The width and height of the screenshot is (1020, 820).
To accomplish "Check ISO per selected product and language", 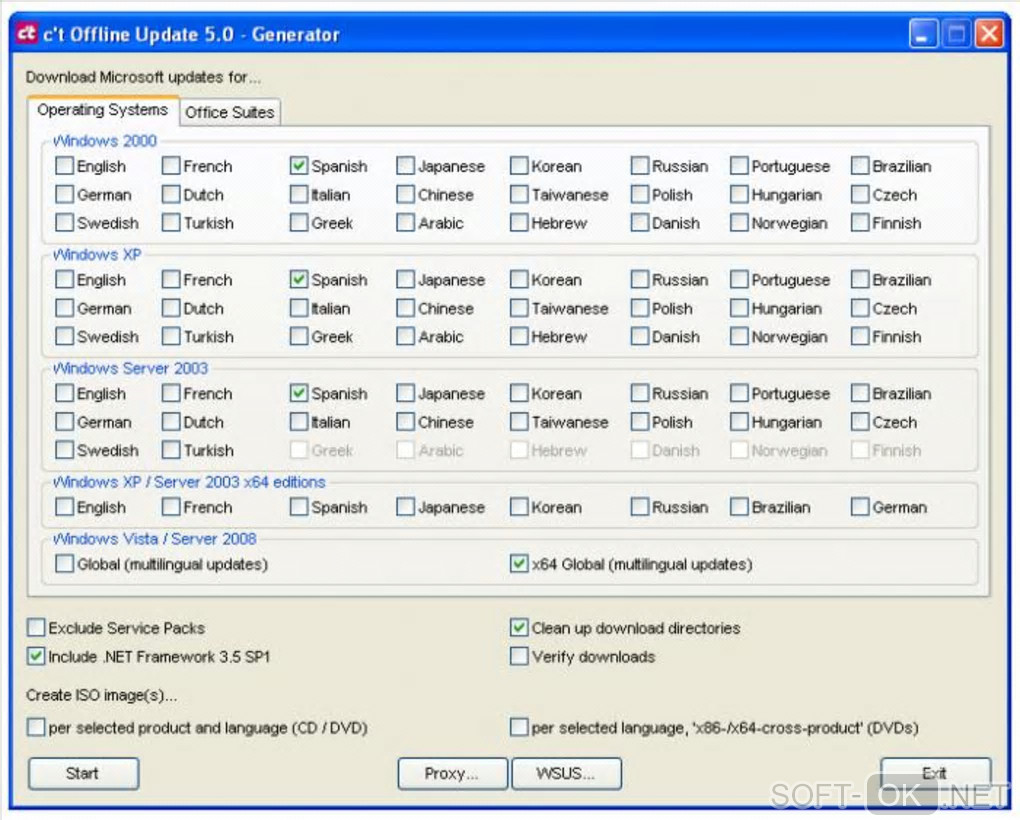I will coord(36,728).
